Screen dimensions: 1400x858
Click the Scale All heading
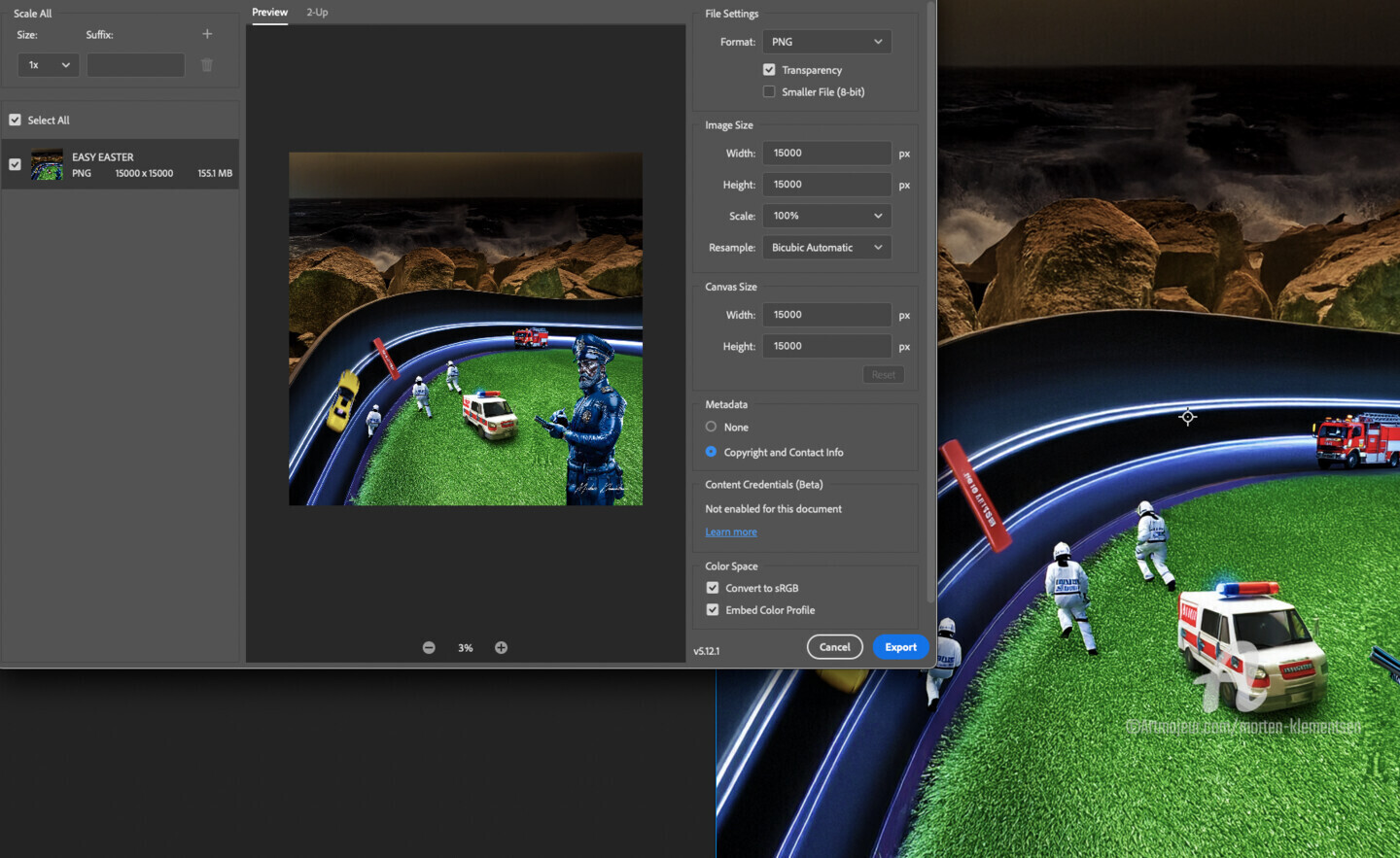coord(33,14)
